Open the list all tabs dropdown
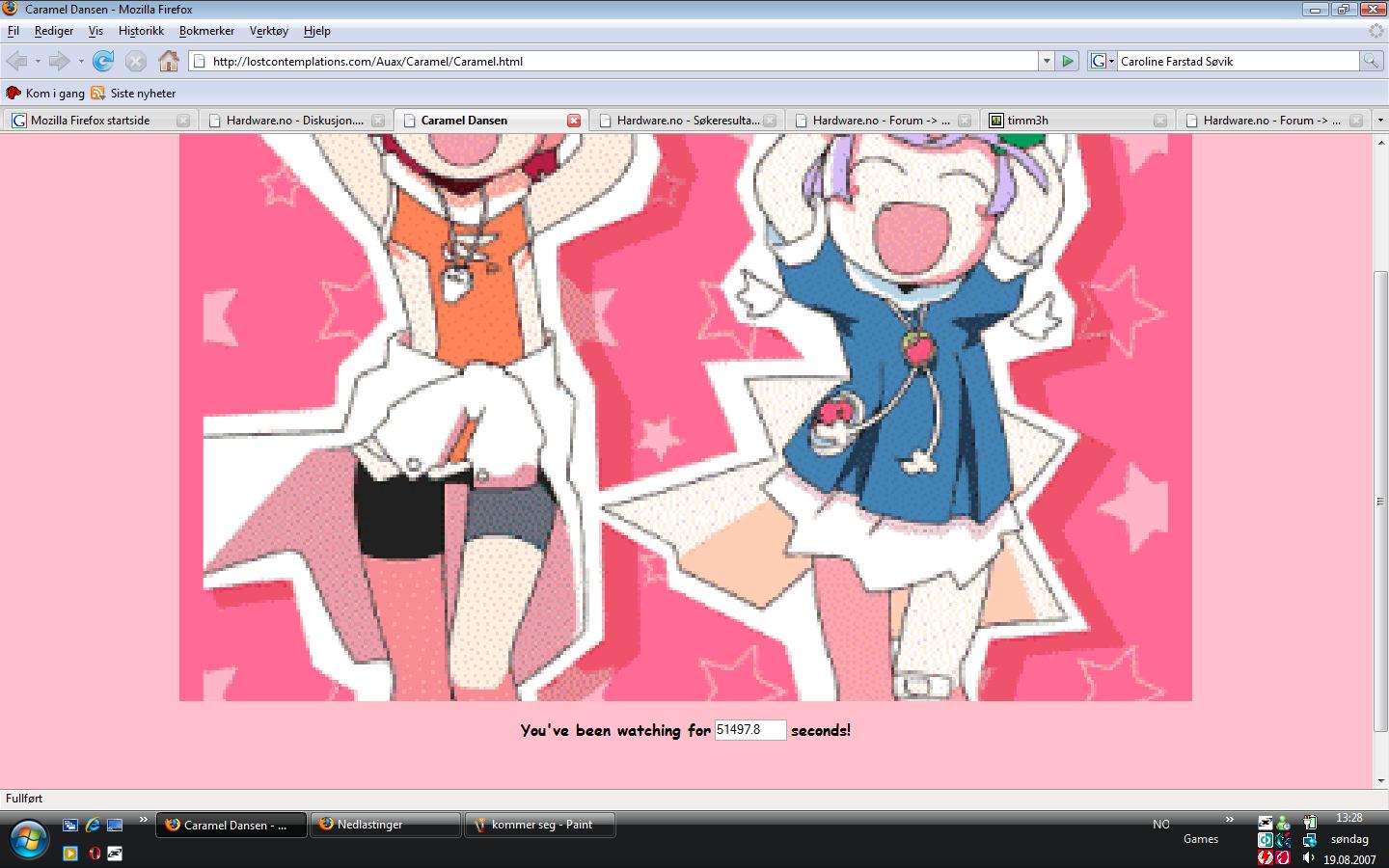Viewport: 1389px width, 868px height. click(x=1380, y=121)
